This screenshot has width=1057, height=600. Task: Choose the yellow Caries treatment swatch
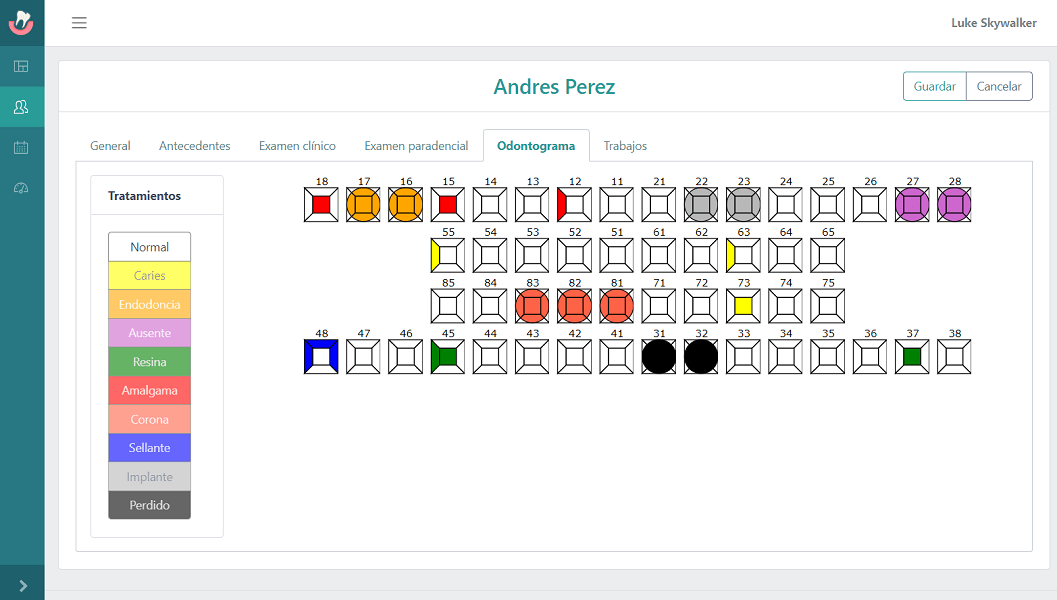click(149, 276)
